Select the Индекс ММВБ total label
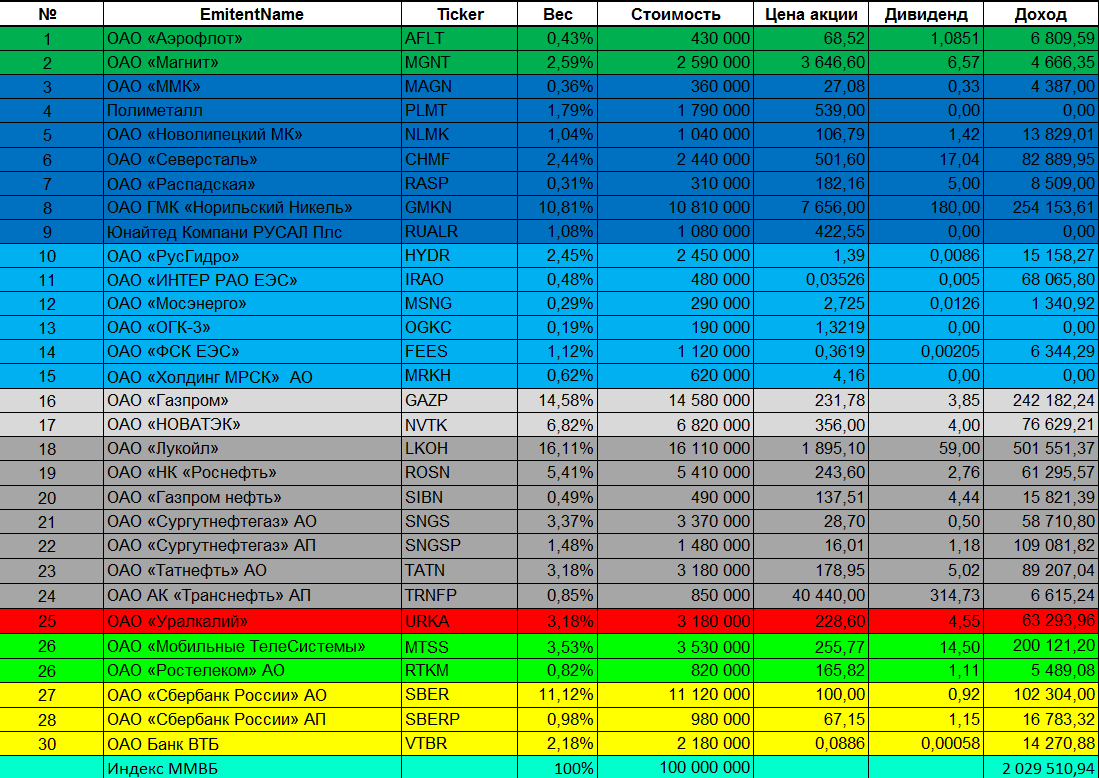The image size is (1099, 778). [252, 767]
